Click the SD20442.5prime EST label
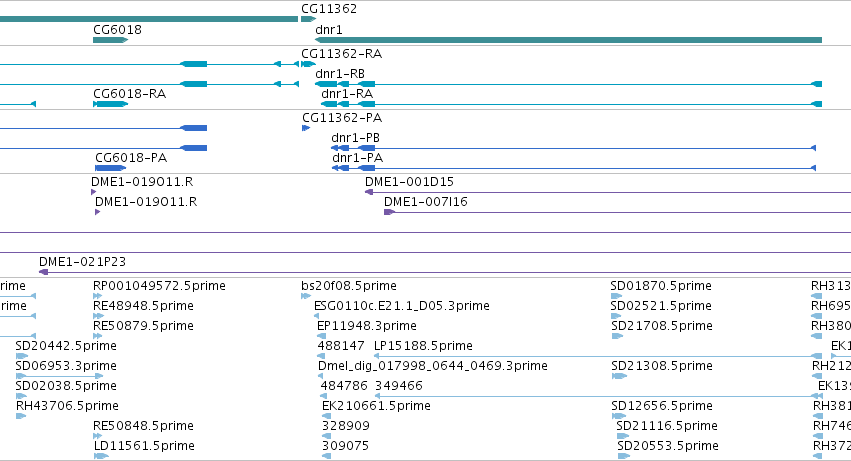 tap(66, 346)
